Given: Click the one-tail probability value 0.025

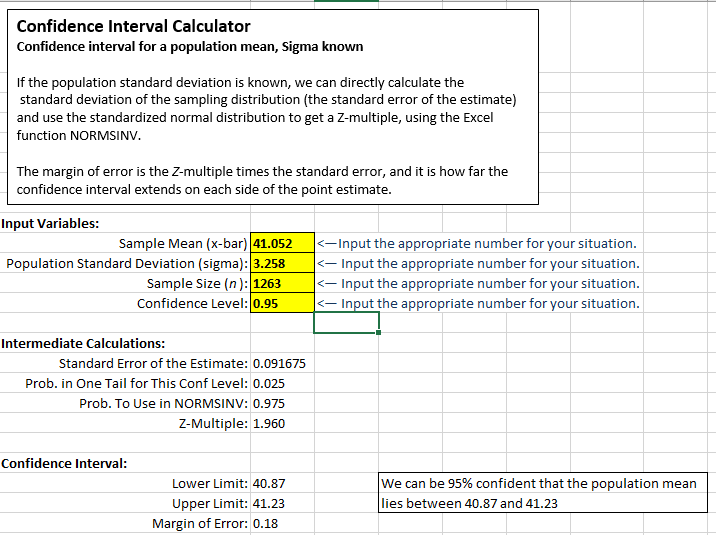Looking at the screenshot, I should (268, 383).
